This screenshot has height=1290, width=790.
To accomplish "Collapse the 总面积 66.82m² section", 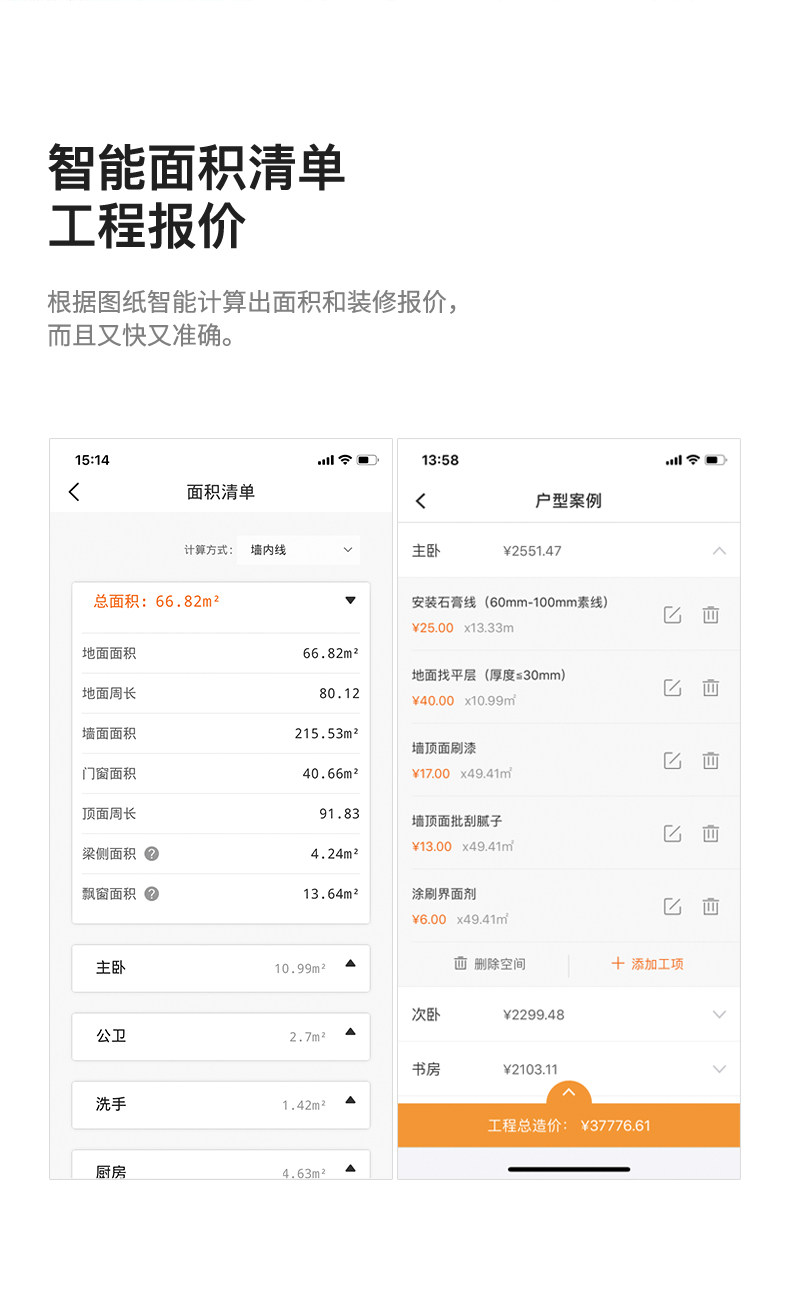I will click(x=350, y=601).
